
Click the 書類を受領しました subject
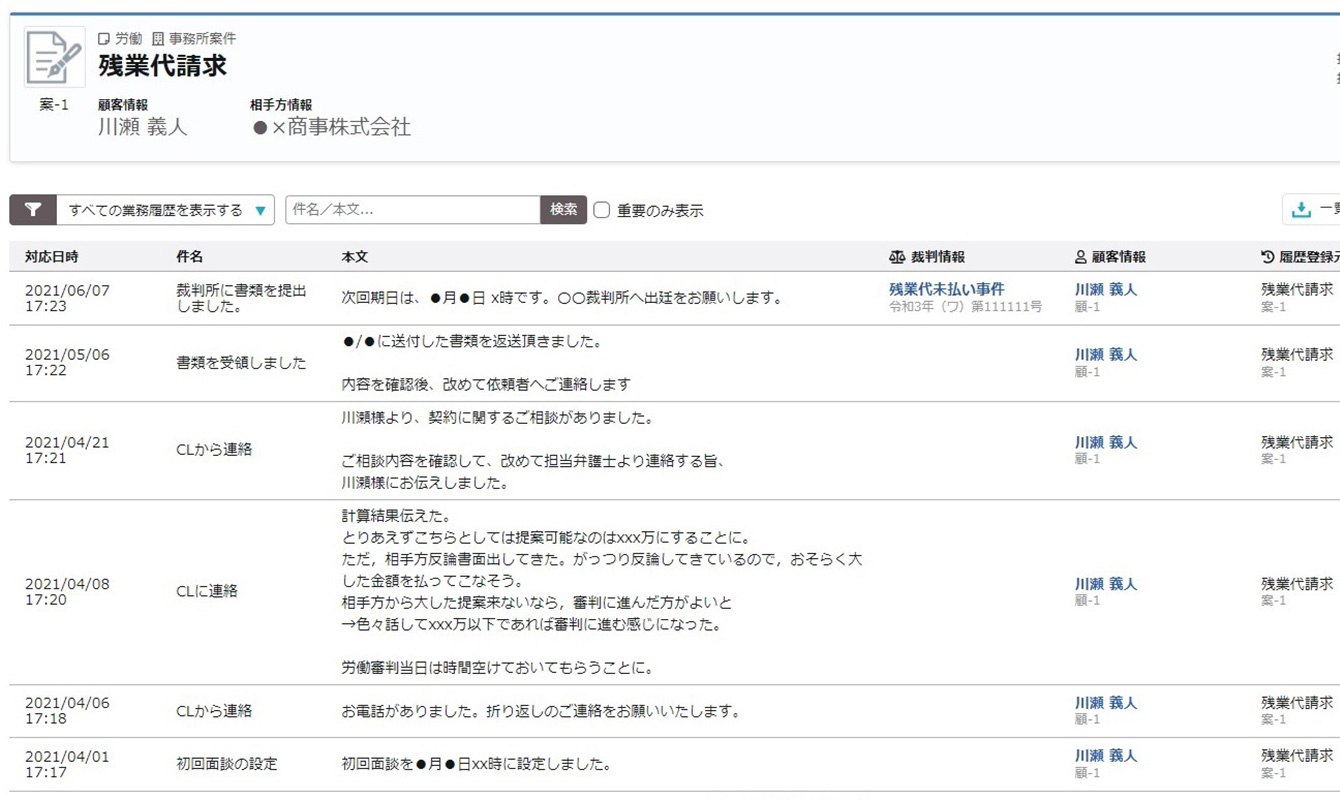tap(241, 363)
